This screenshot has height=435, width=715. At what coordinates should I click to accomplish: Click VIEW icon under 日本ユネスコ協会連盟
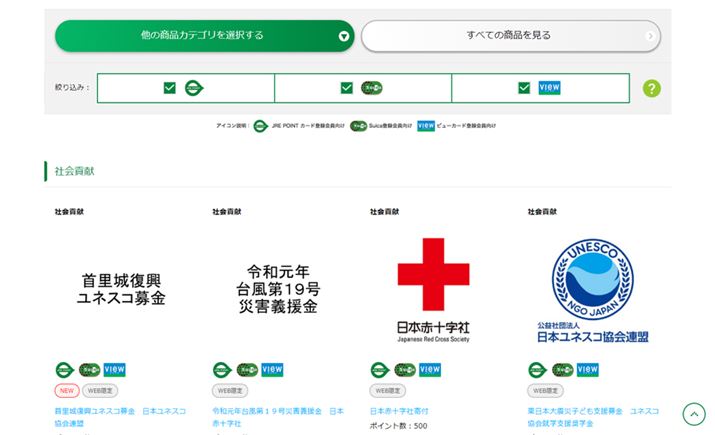click(588, 370)
